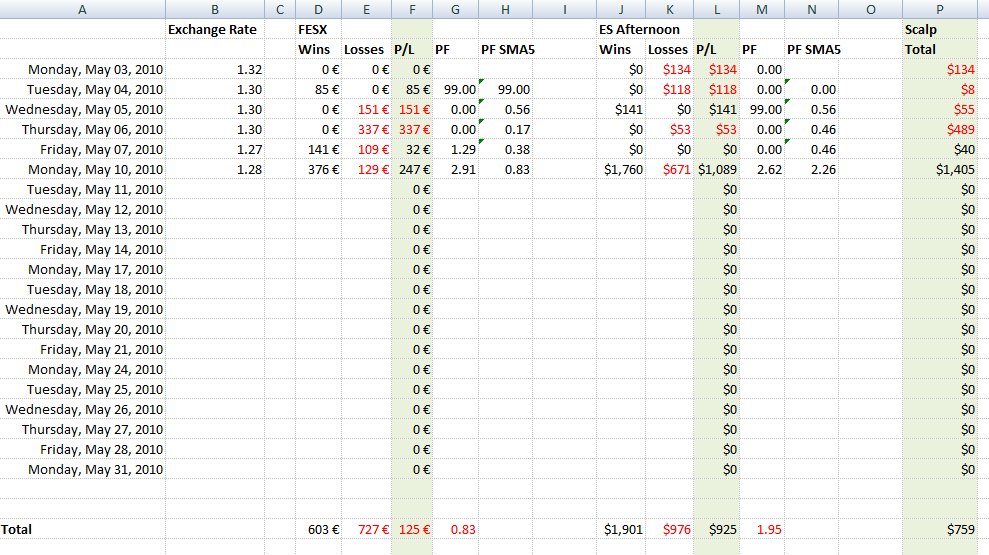Click ES wins $1,760 cell
Image resolution: width=989 pixels, height=555 pixels.
point(621,169)
